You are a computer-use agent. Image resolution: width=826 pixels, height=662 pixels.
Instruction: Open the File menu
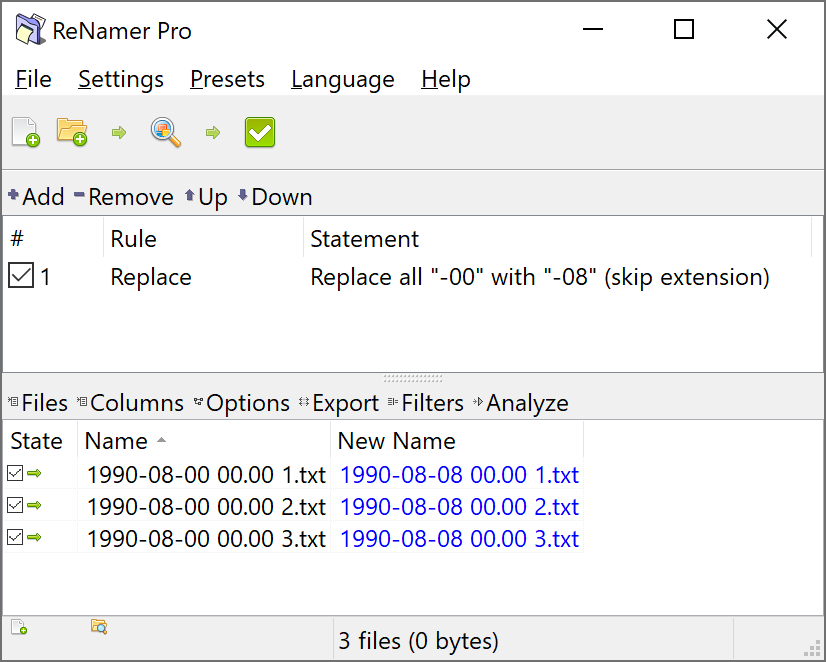(x=33, y=80)
